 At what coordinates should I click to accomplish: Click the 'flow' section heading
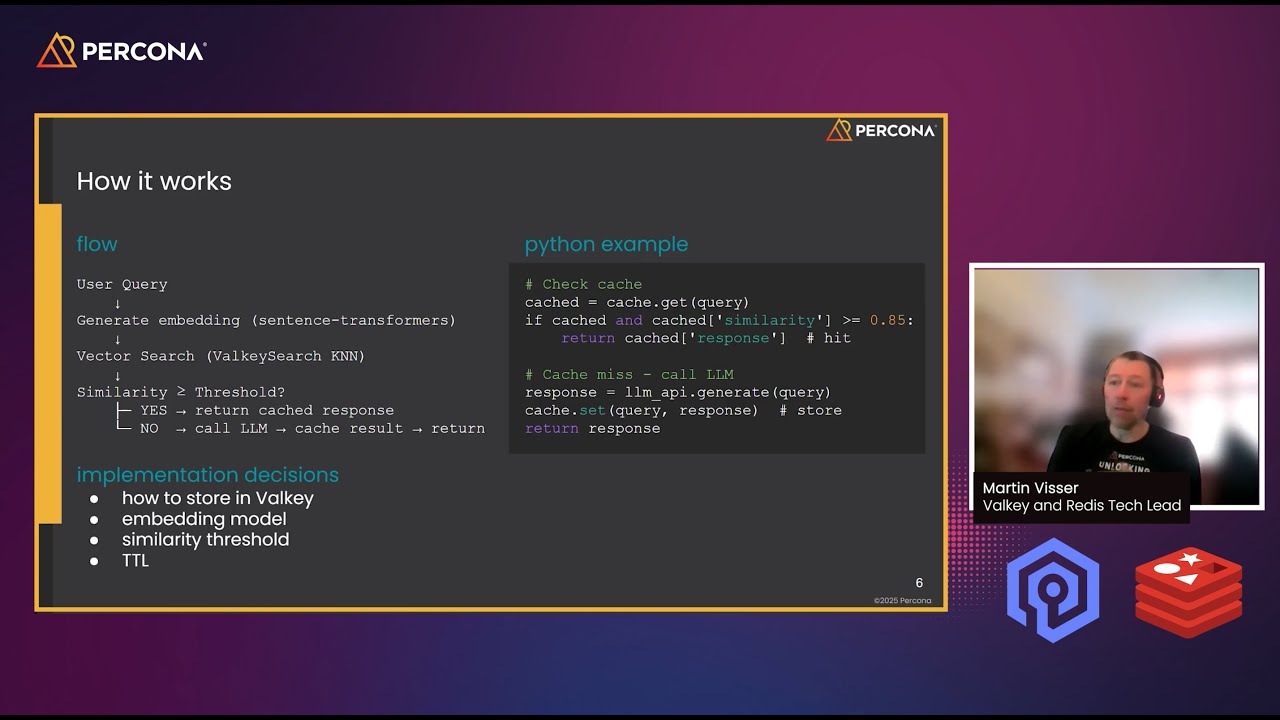pyautogui.click(x=97, y=244)
